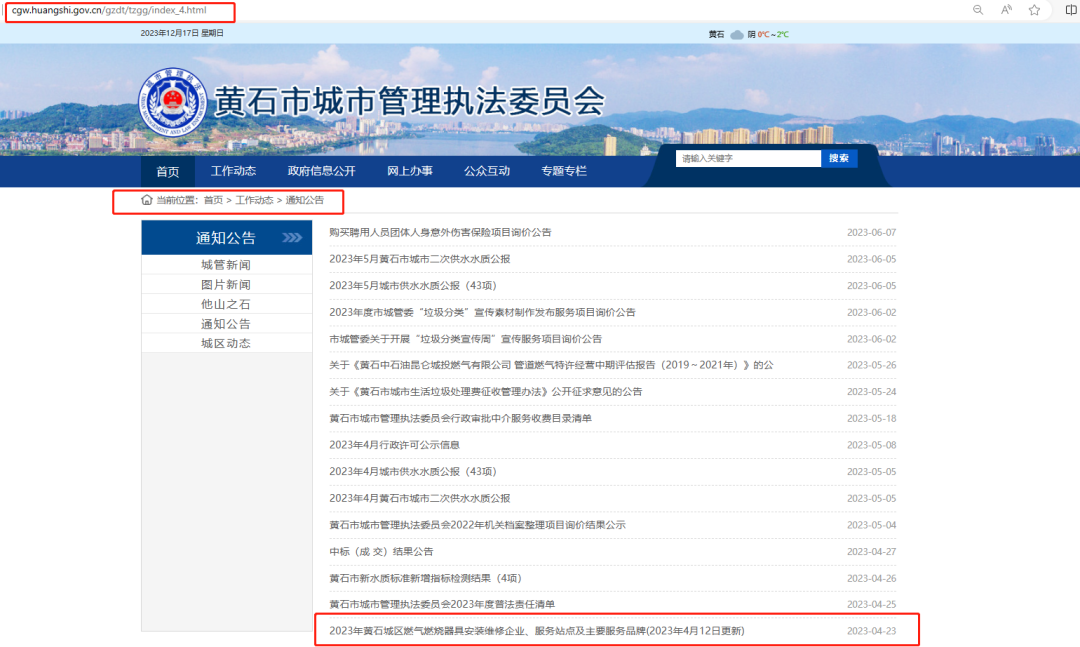Click the triple chevron arrows beside 通知公告 header

click(x=291, y=238)
